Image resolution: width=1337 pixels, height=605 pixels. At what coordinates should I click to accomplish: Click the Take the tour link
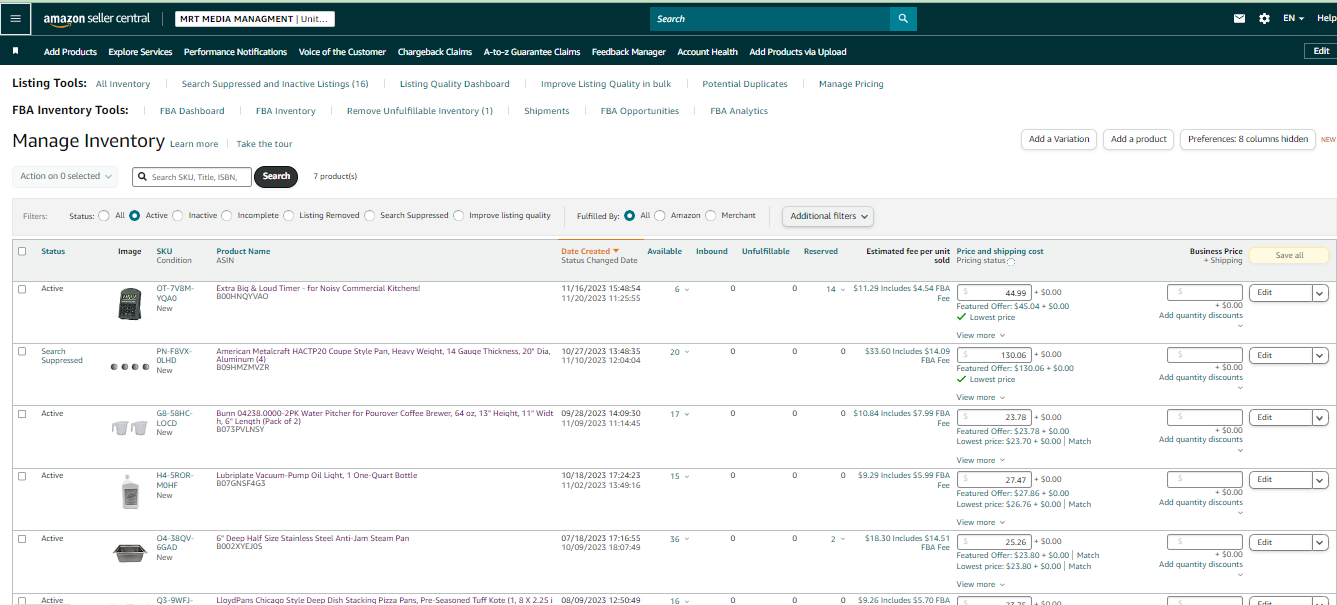coord(265,144)
